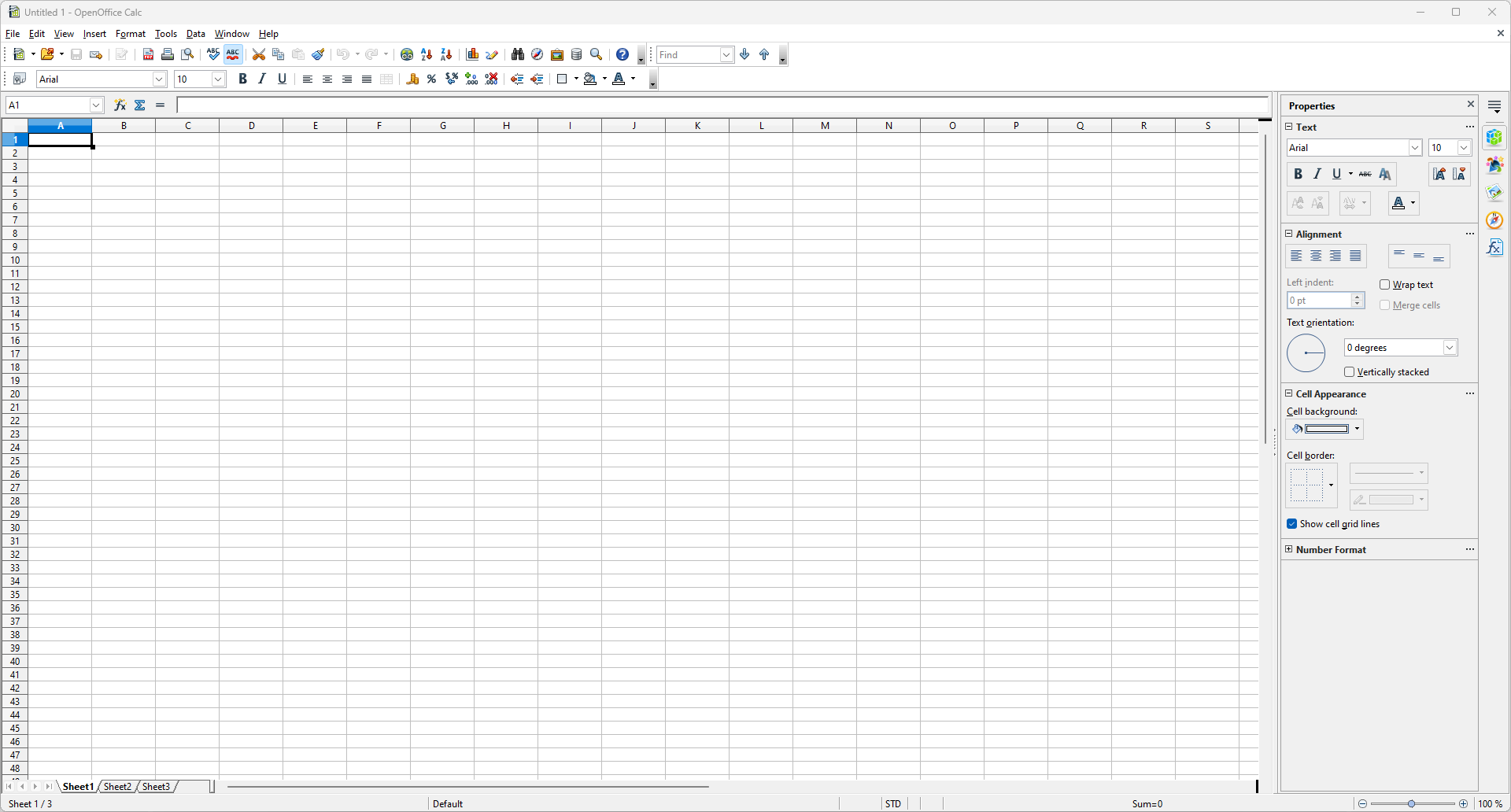Open the Navigator compass icon on toolbar
The image size is (1511, 812).
pyautogui.click(x=537, y=54)
